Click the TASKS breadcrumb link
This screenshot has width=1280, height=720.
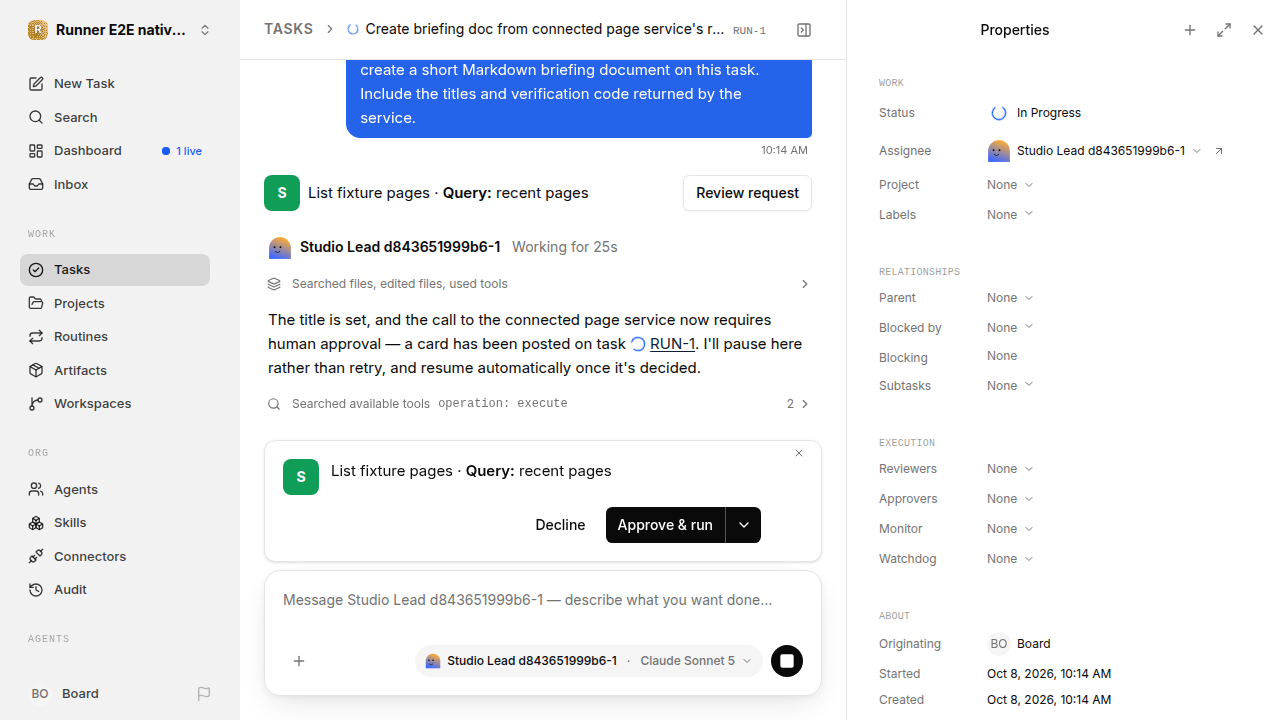(288, 29)
